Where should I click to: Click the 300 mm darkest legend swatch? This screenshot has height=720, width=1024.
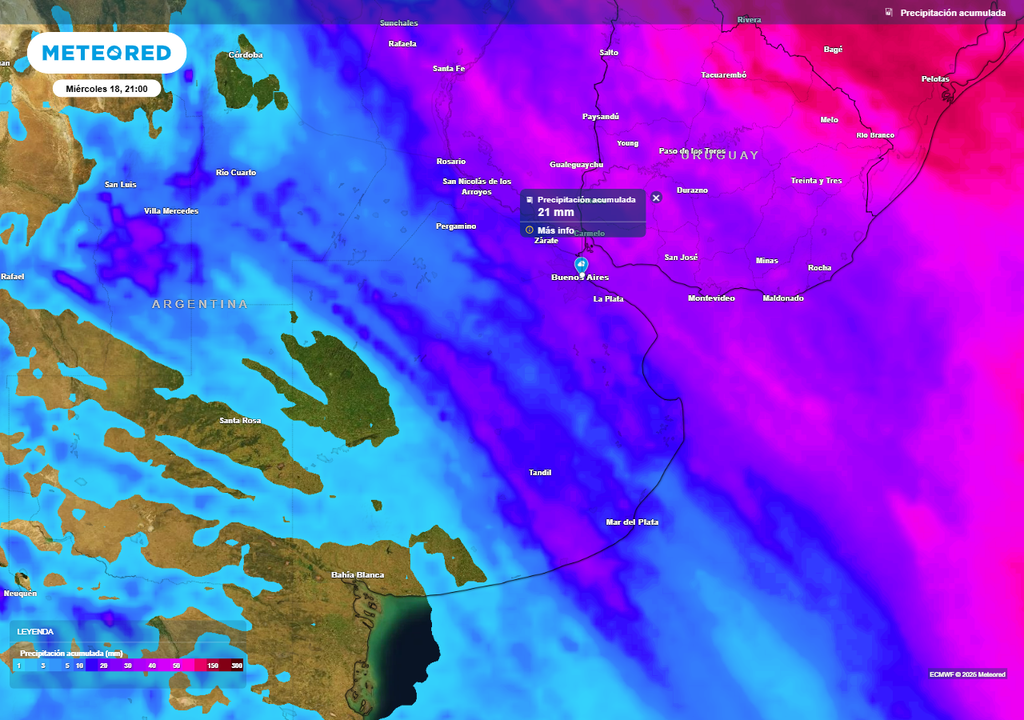[x=236, y=665]
